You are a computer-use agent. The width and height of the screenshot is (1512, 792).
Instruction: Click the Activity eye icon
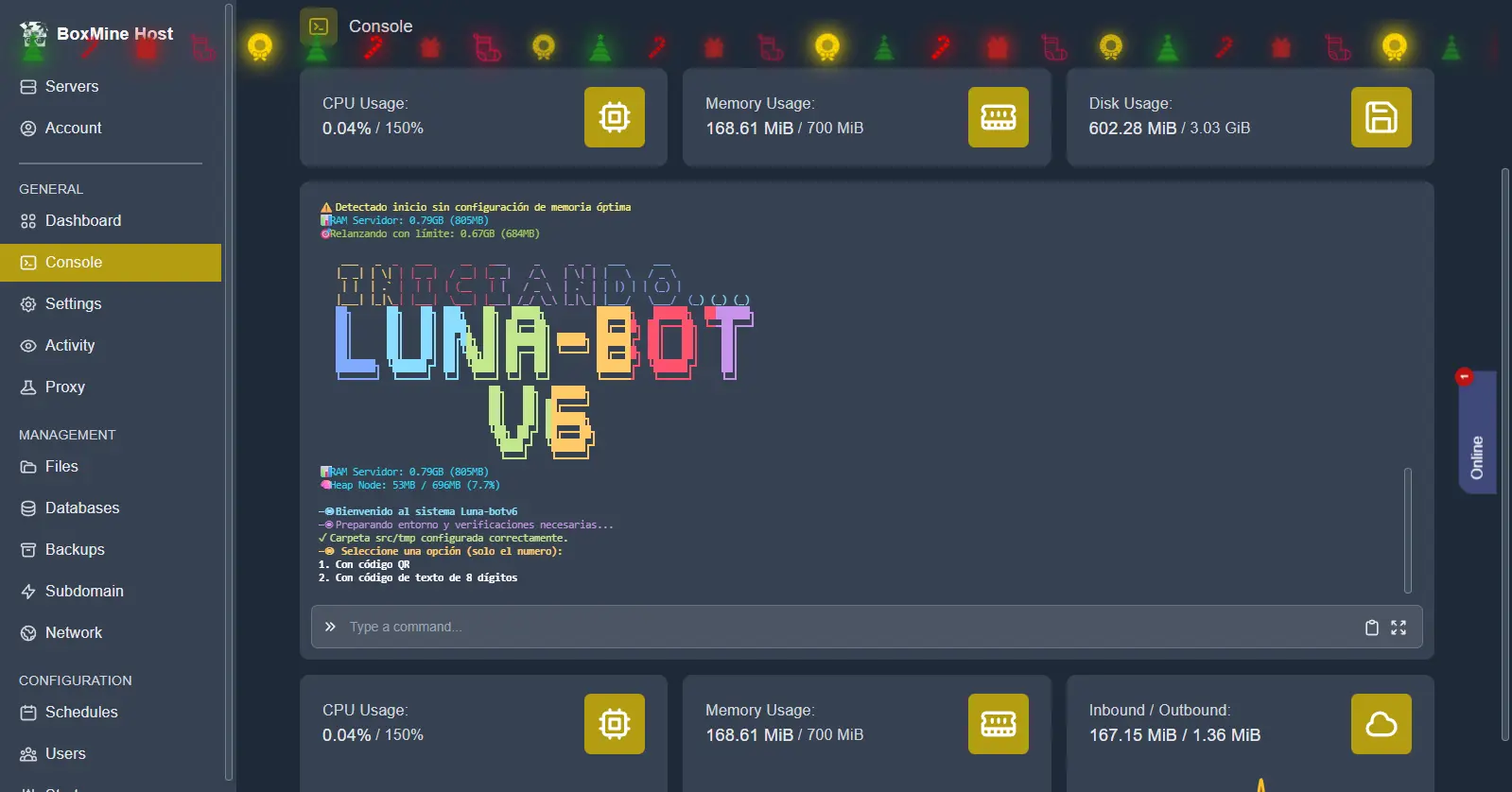[28, 345]
